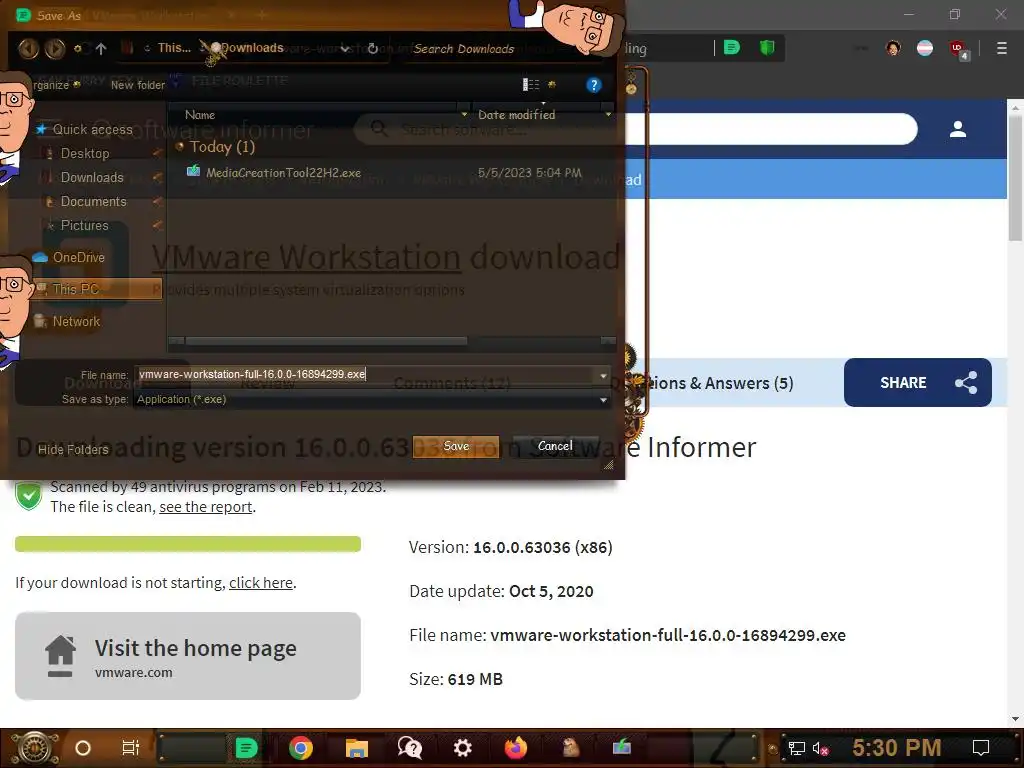Open the green reader view icon in the browser address bar

[x=732, y=48]
